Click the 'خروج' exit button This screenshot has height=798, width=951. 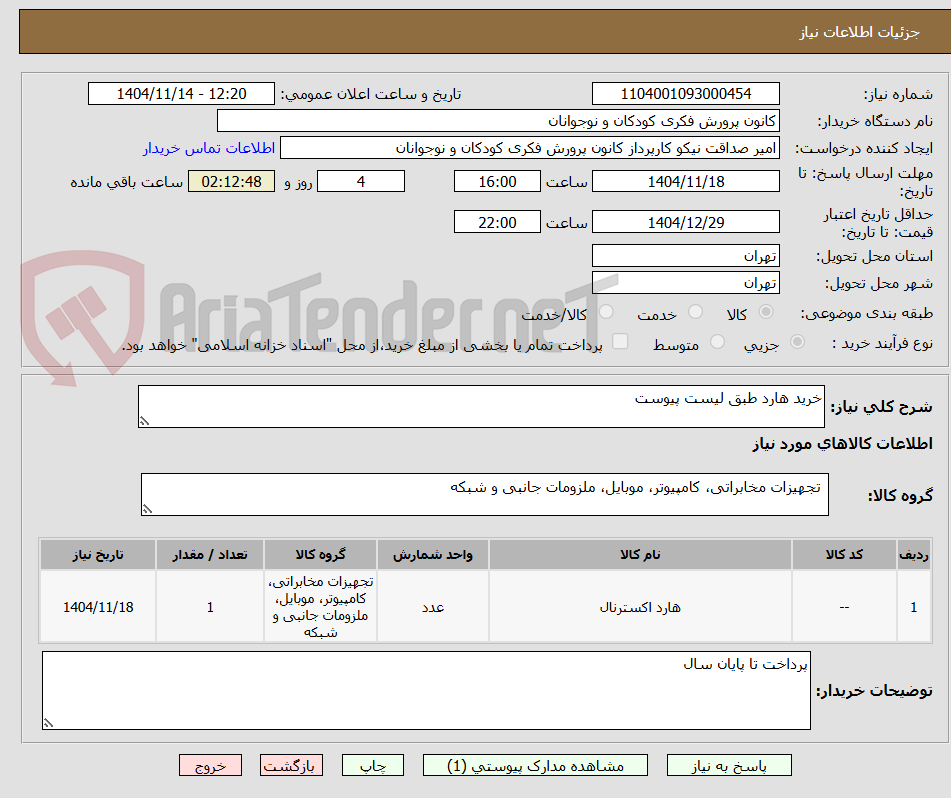coord(210,765)
